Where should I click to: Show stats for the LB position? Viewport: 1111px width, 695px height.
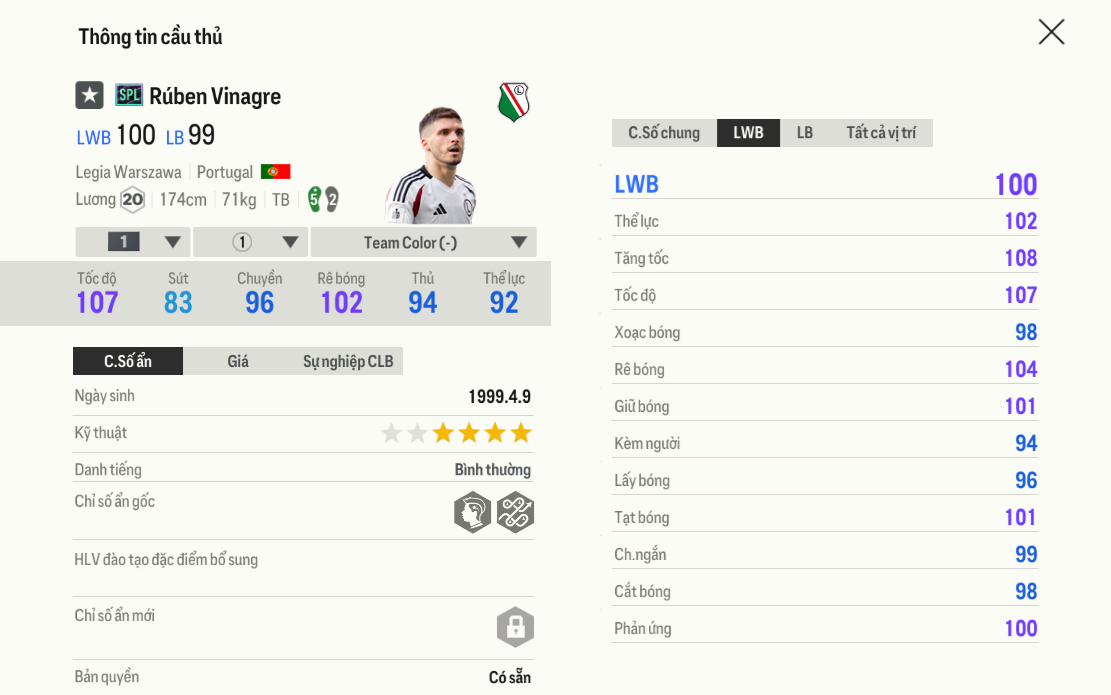(x=804, y=133)
